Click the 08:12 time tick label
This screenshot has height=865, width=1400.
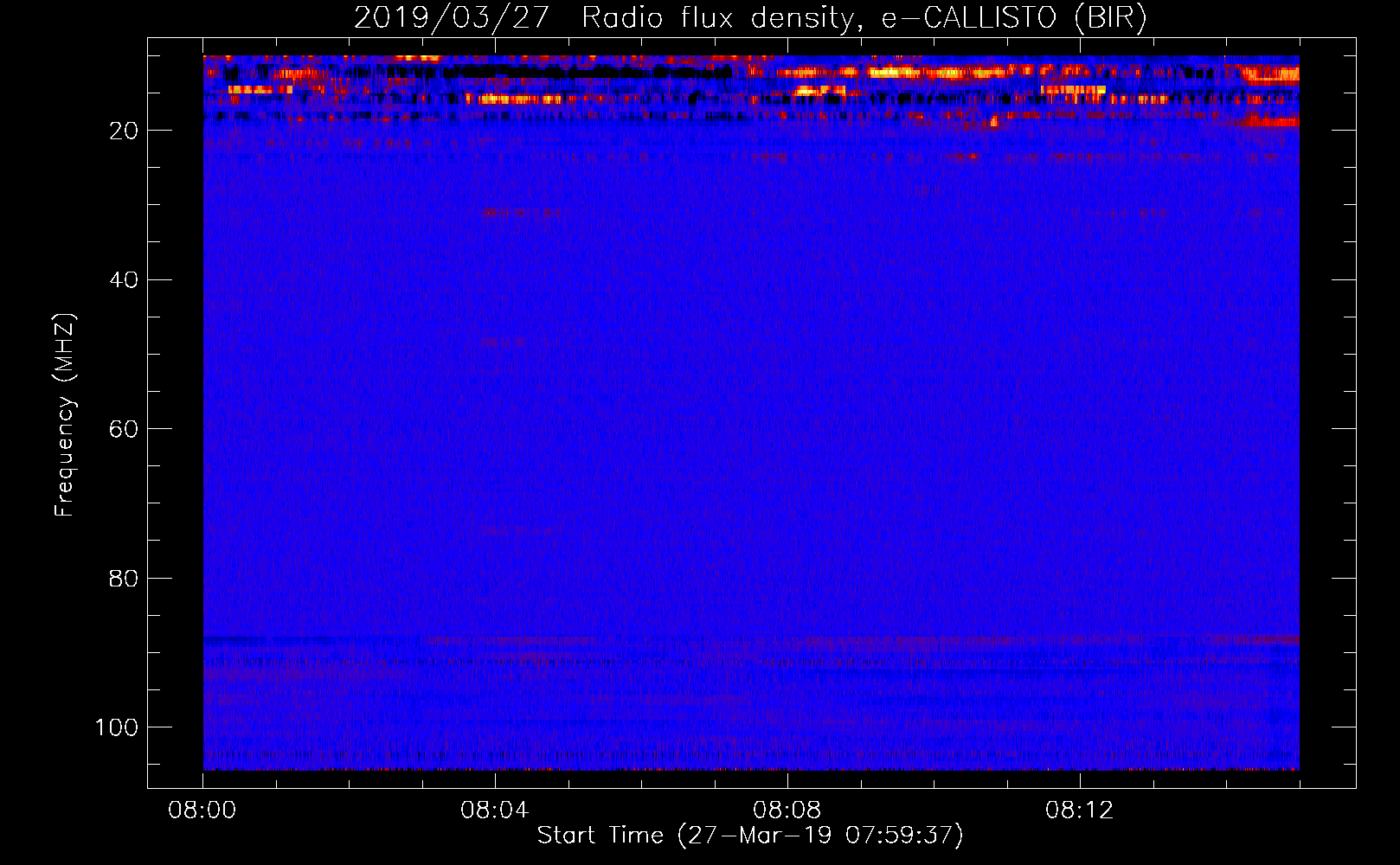click(x=1080, y=811)
